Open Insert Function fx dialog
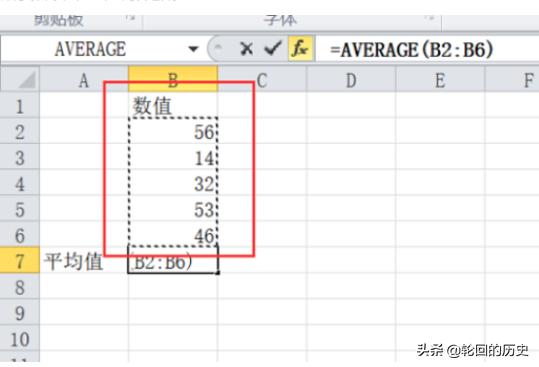This screenshot has height=367, width=539. pyautogui.click(x=301, y=48)
